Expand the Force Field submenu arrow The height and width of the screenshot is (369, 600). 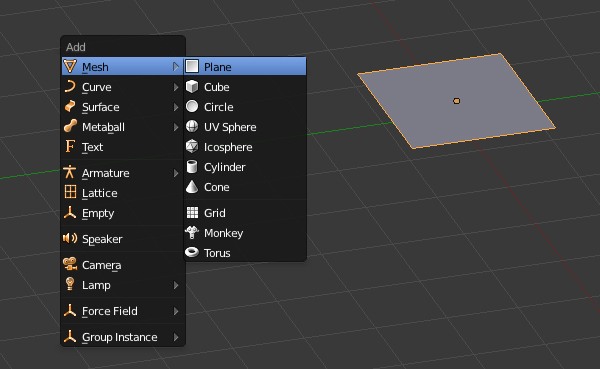tap(176, 311)
